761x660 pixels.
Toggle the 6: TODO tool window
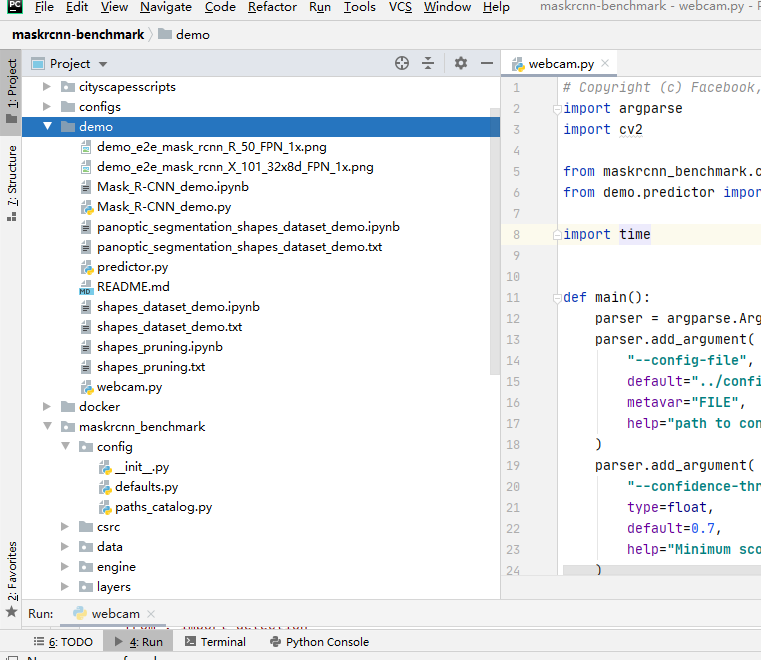63,642
